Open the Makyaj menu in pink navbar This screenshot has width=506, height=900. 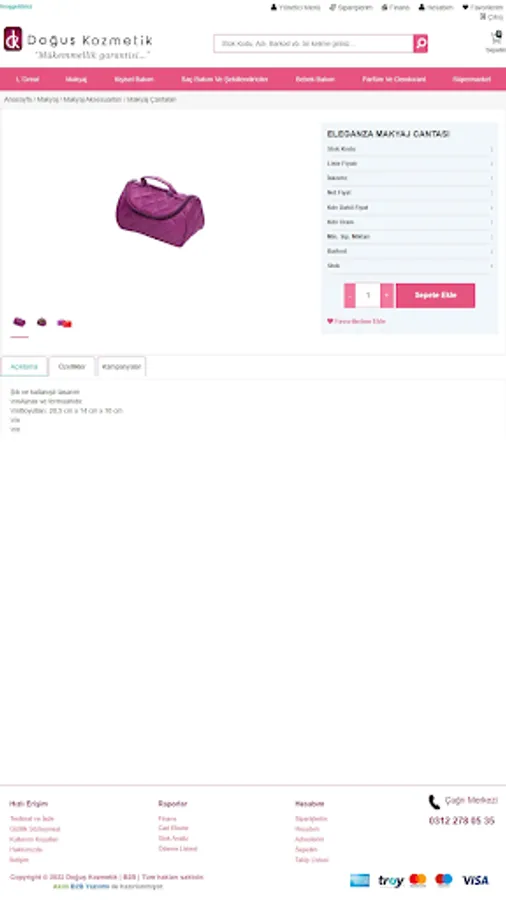[76, 79]
